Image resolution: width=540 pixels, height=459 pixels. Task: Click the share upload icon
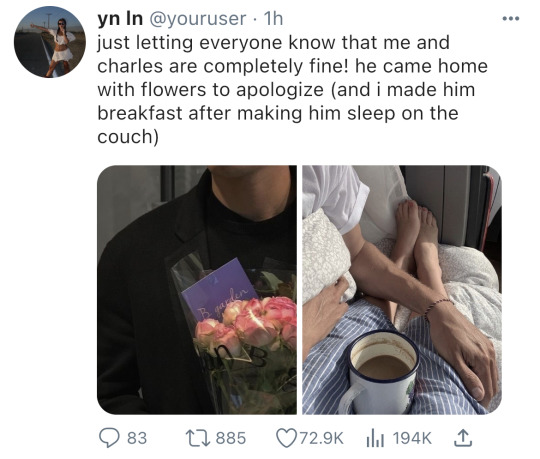pyautogui.click(x=461, y=438)
